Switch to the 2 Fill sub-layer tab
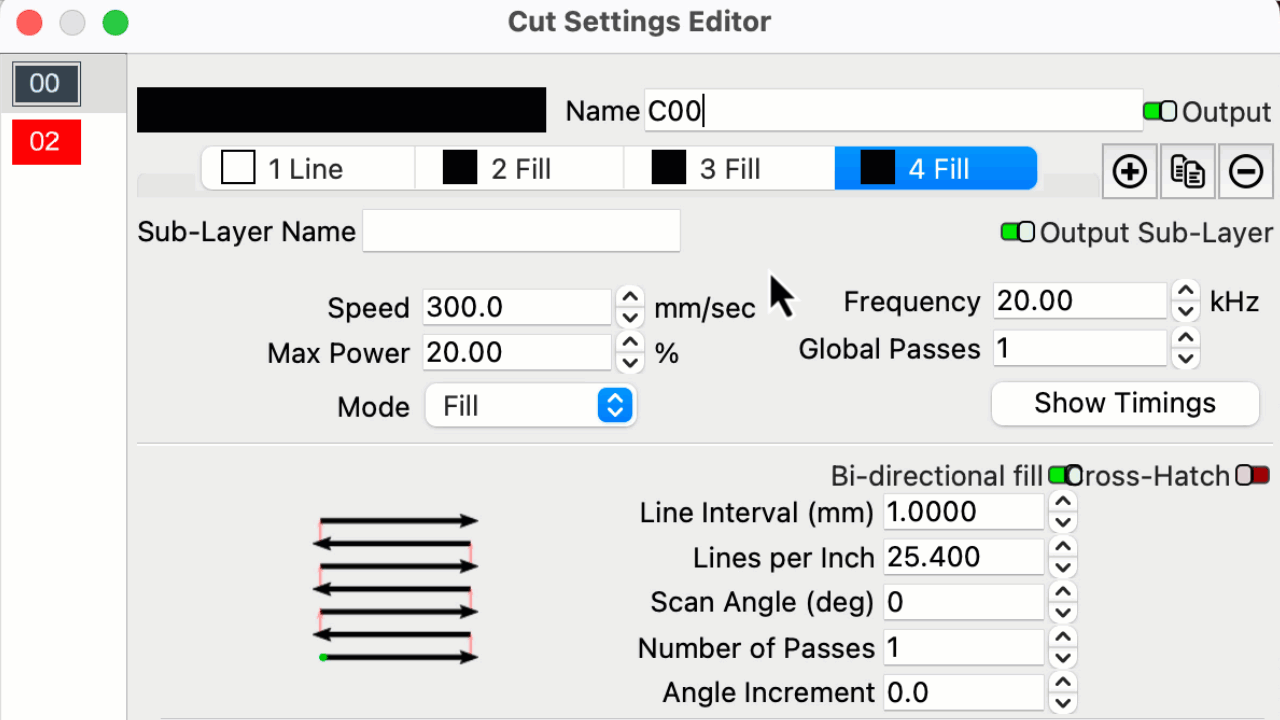 (519, 169)
